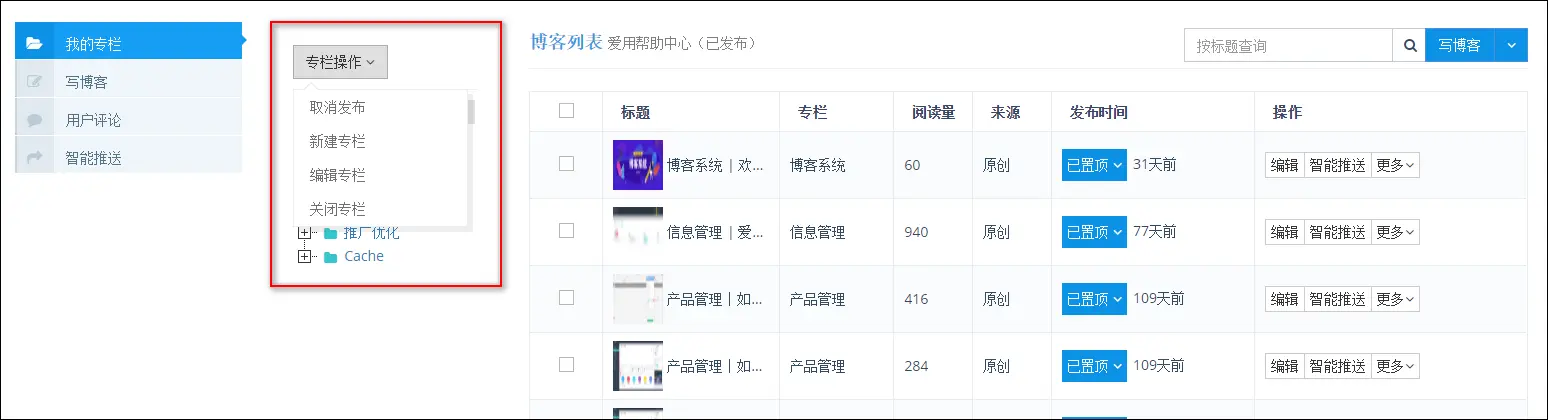Image resolution: width=1548 pixels, height=420 pixels.
Task: Open thumbnail of 博客系统 blog post
Action: coord(637,165)
